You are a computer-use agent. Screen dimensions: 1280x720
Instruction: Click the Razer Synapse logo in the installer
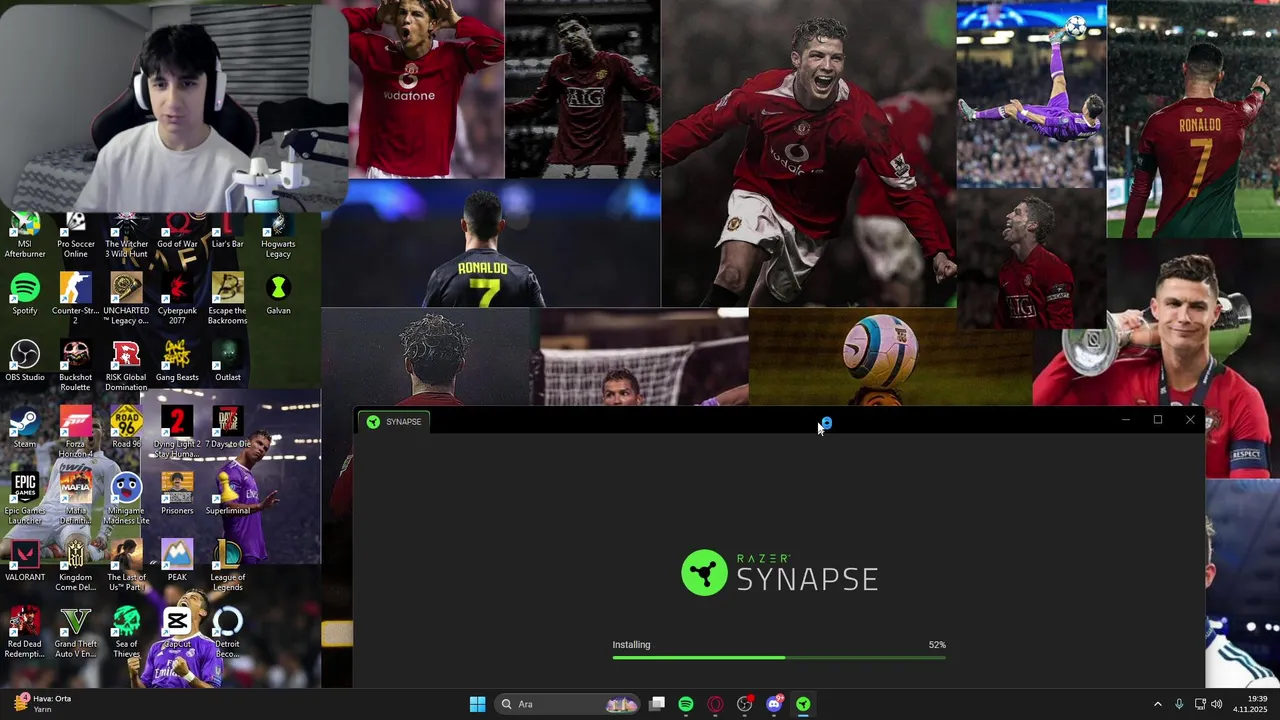pos(780,573)
